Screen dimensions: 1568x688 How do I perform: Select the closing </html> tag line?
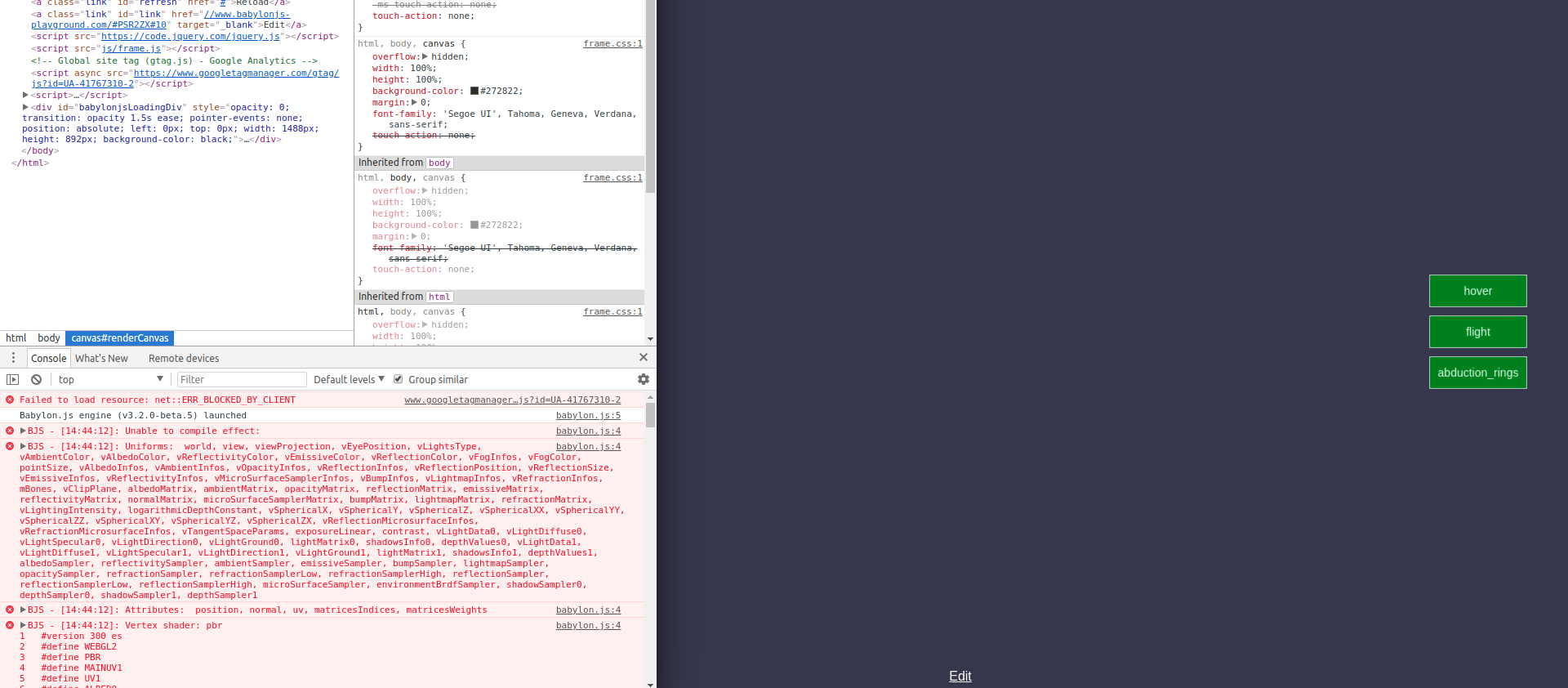click(30, 163)
